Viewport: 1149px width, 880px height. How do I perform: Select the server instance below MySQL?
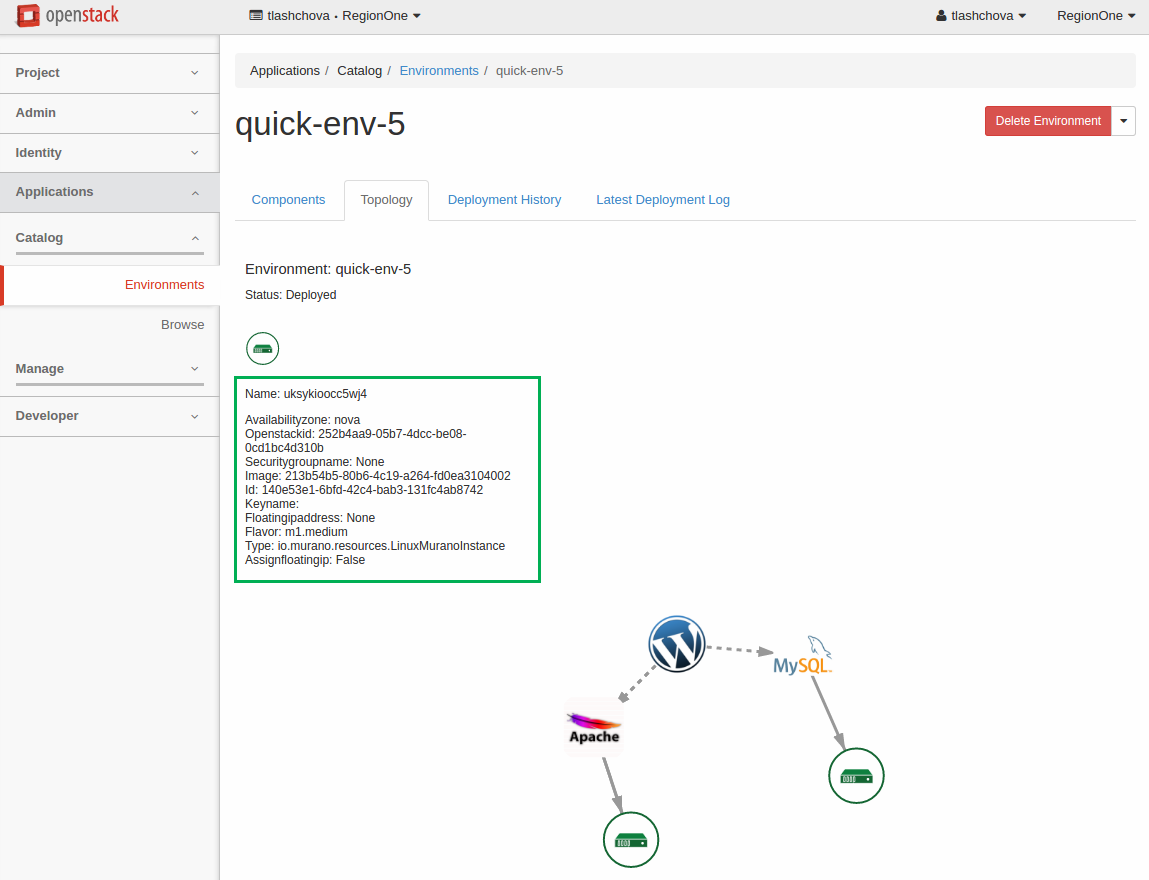(x=857, y=776)
